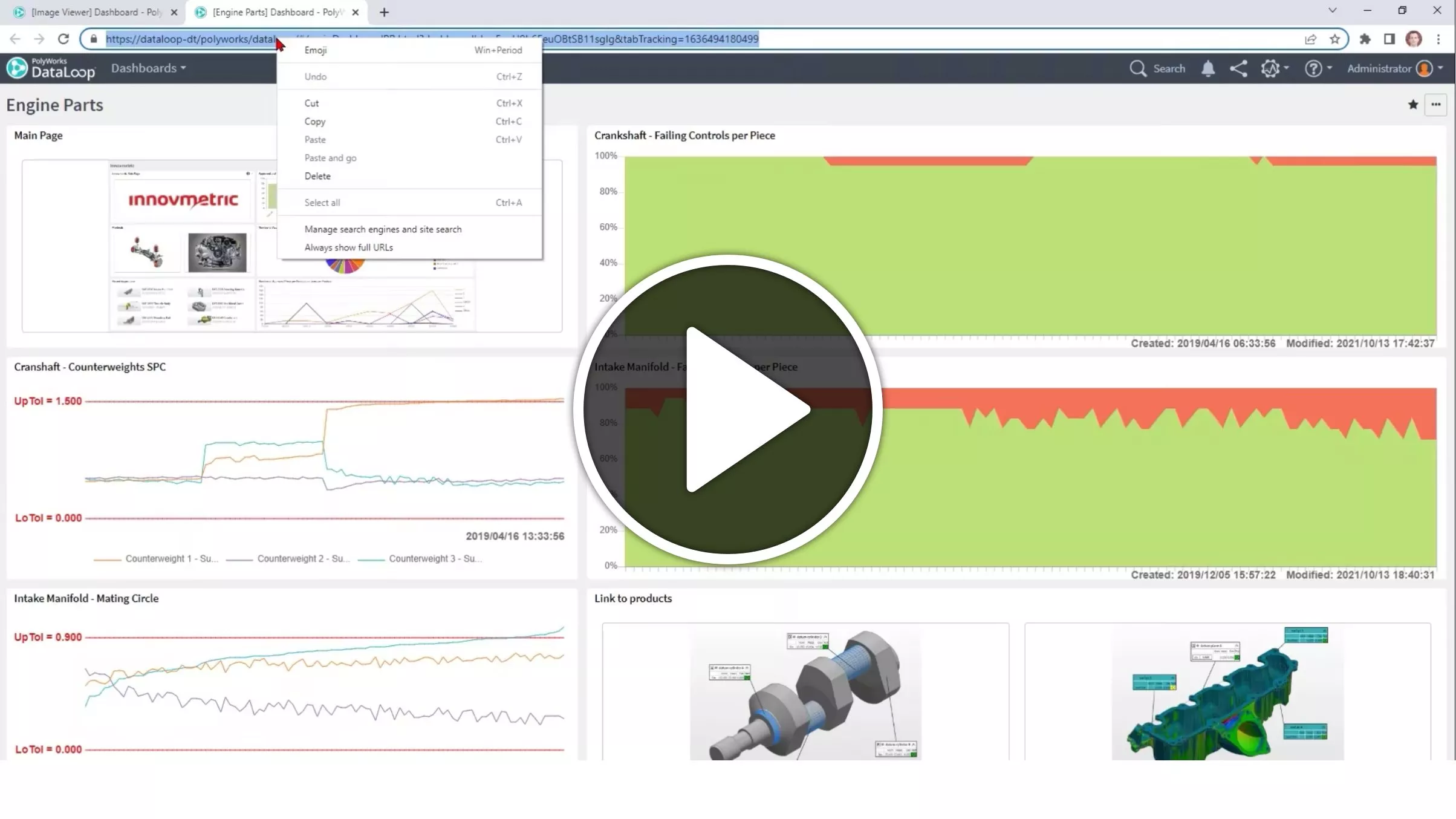
Task: Select Manage search engines and site search
Action: (x=409, y=229)
